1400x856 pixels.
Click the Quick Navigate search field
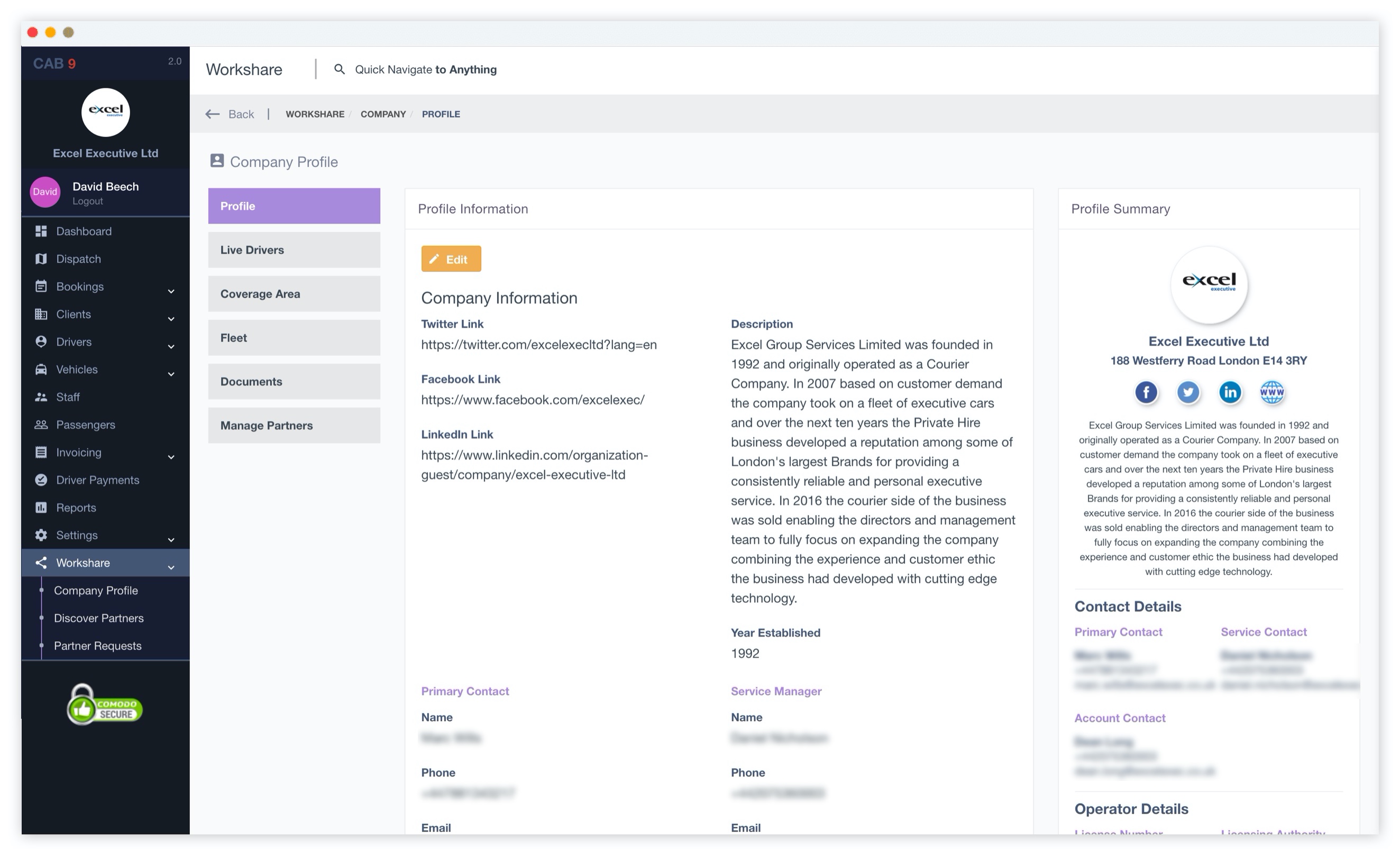(427, 69)
